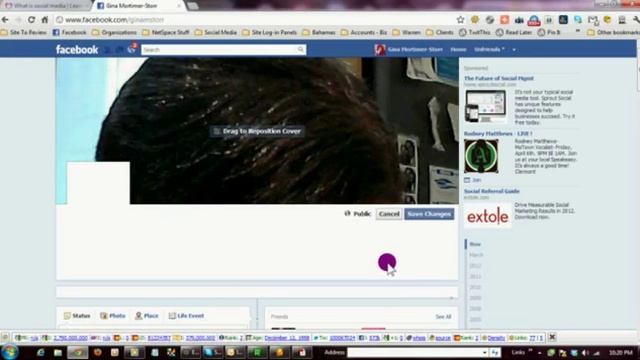Image resolution: width=640 pixels, height=360 pixels.
Task: Open Internet Explorer from taskbar
Action: pyautogui.click(x=40, y=352)
